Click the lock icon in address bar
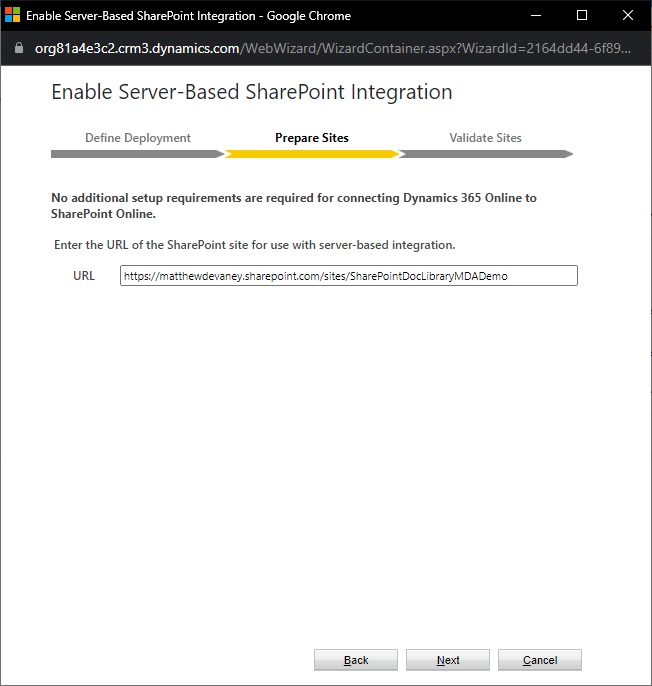The height and width of the screenshot is (686, 652). pyautogui.click(x=19, y=48)
